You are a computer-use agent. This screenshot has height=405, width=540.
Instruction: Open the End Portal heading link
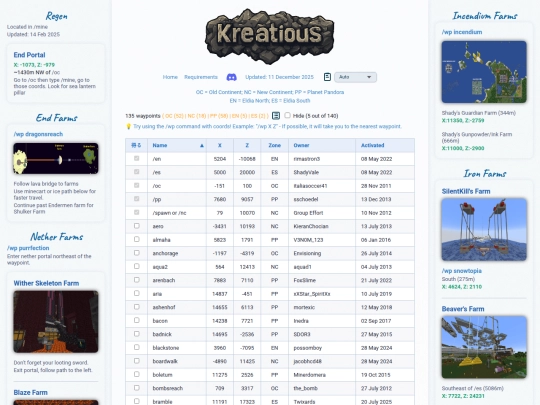pos(29,55)
